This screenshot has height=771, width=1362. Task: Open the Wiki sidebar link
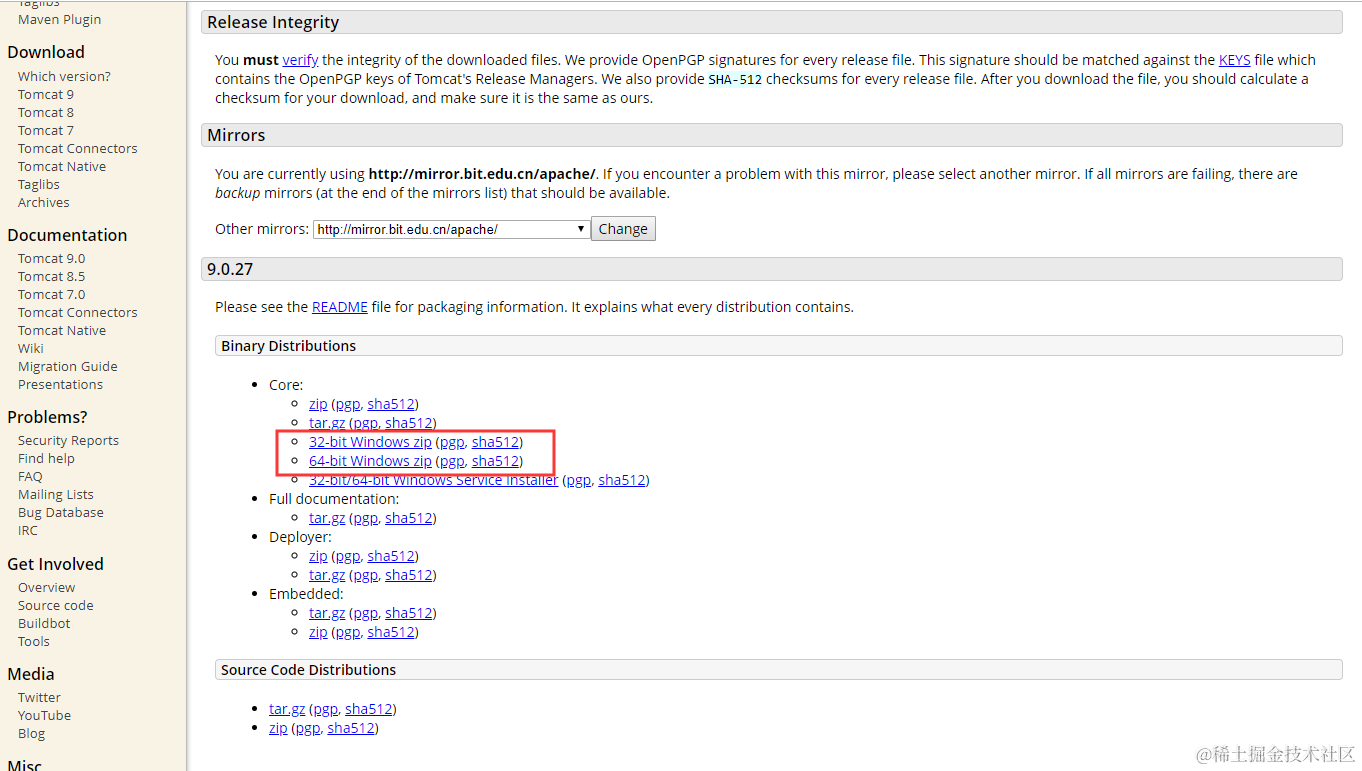pyautogui.click(x=31, y=348)
